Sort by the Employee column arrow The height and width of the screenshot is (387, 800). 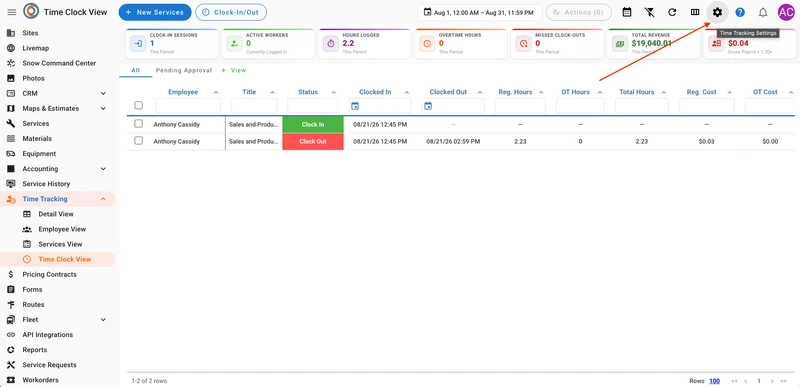[216, 92]
